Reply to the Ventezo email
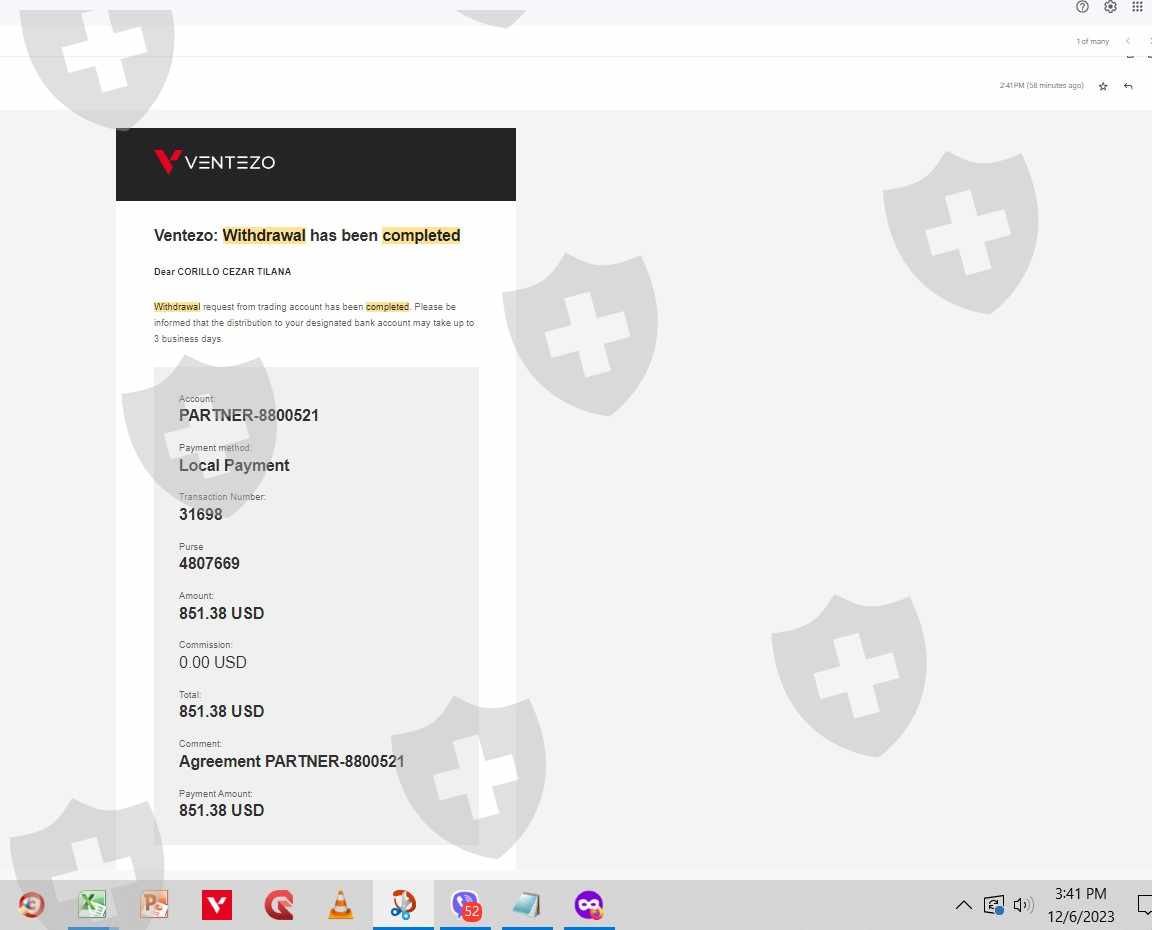The image size is (1152, 930). pos(1128,86)
